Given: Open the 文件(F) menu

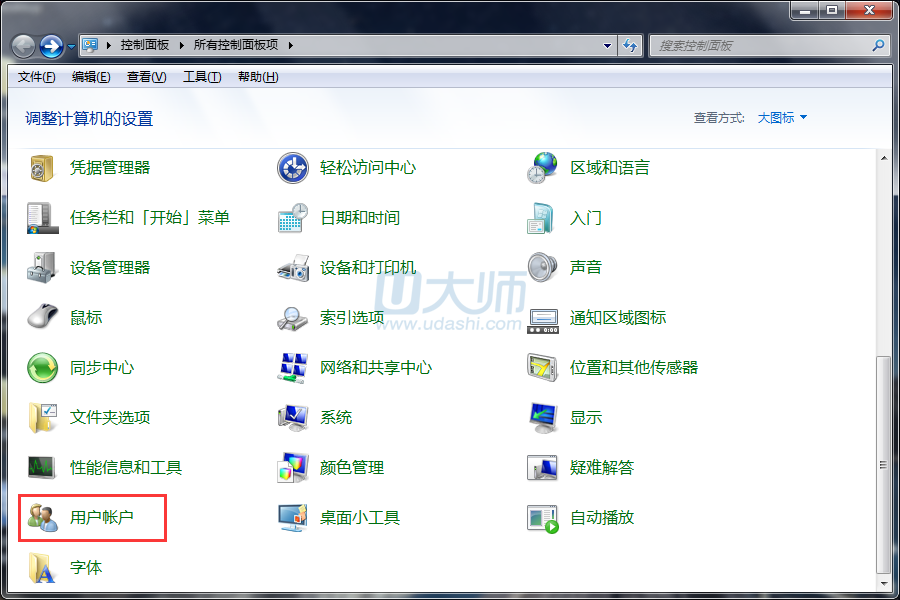Looking at the screenshot, I should coord(36,77).
